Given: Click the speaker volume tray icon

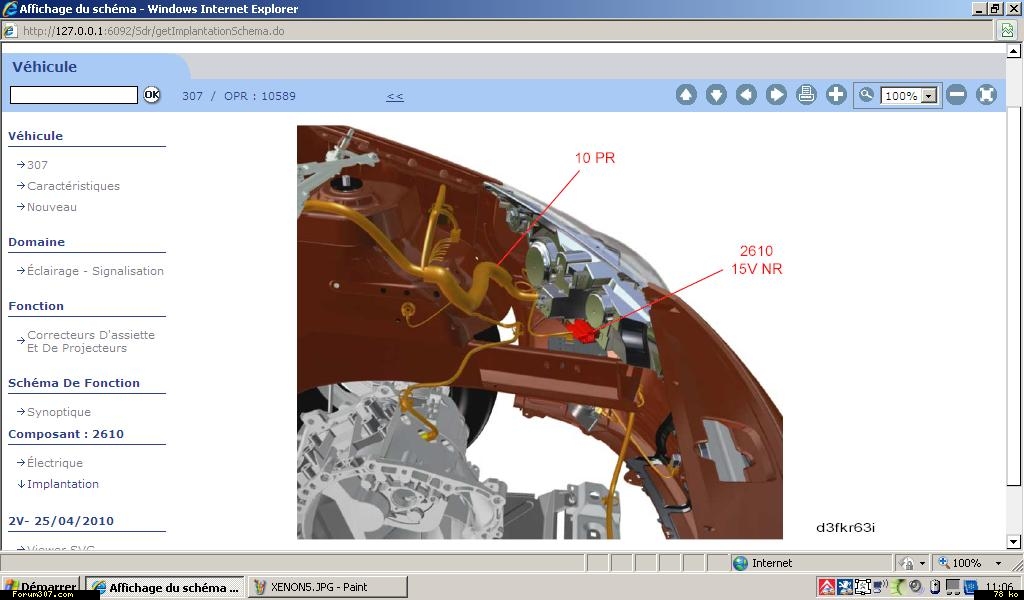Looking at the screenshot, I should pos(916,587).
